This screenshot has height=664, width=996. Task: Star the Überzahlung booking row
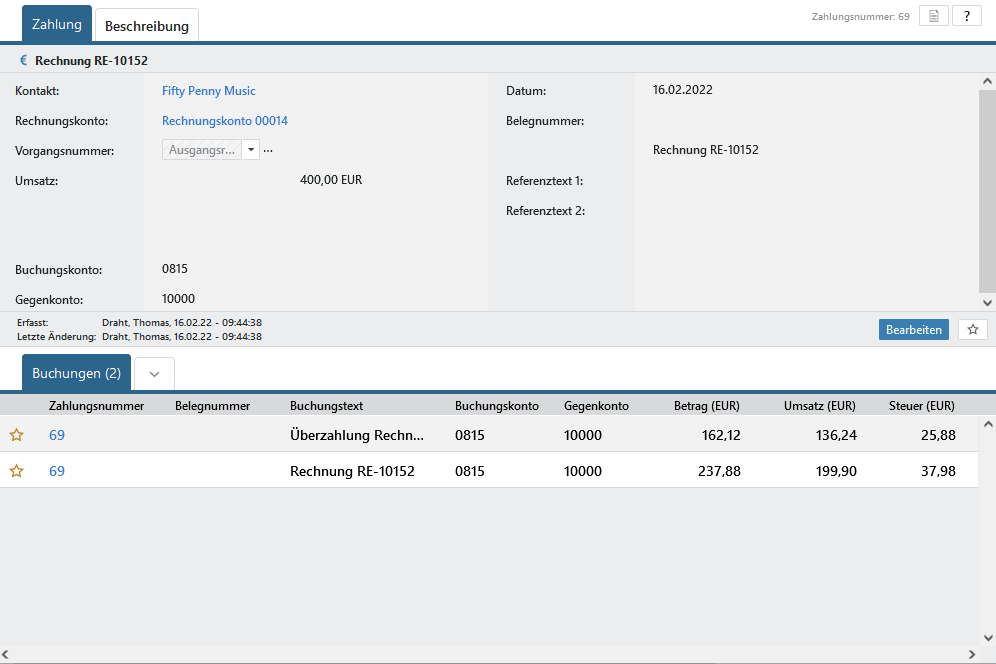(x=16, y=435)
